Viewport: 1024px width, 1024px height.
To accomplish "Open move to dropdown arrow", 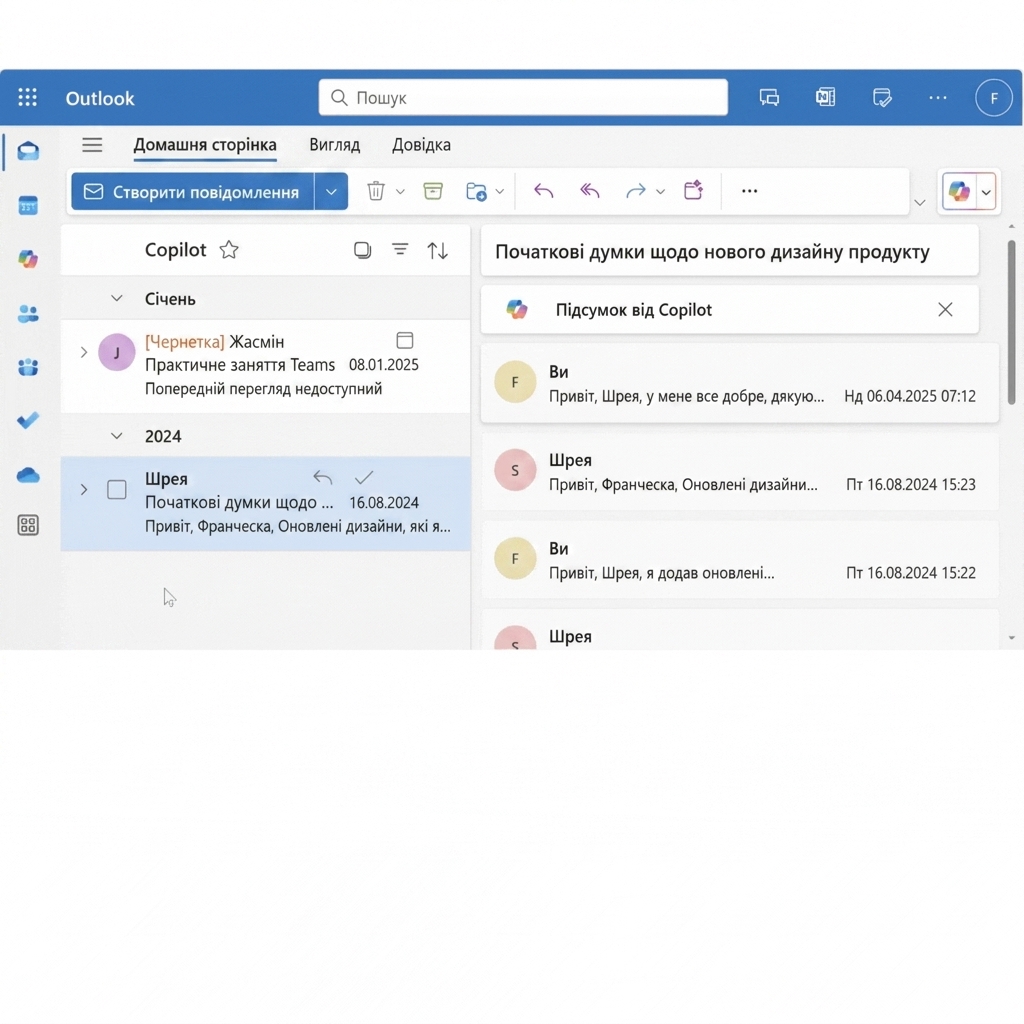I will [x=500, y=192].
